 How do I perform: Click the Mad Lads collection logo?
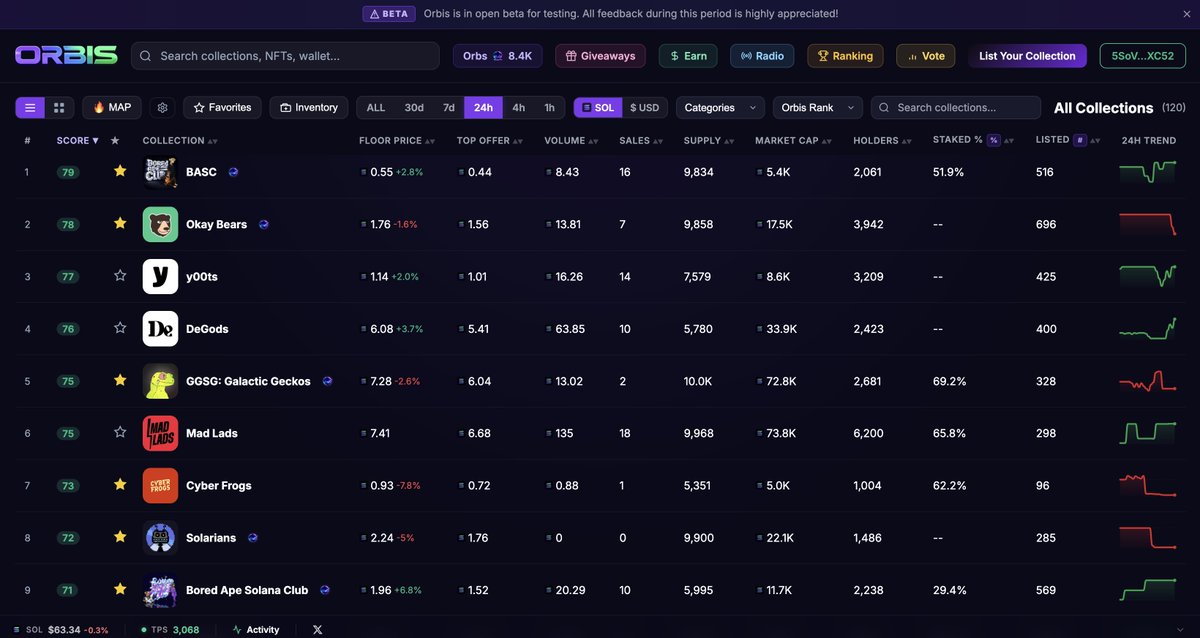pyautogui.click(x=160, y=433)
